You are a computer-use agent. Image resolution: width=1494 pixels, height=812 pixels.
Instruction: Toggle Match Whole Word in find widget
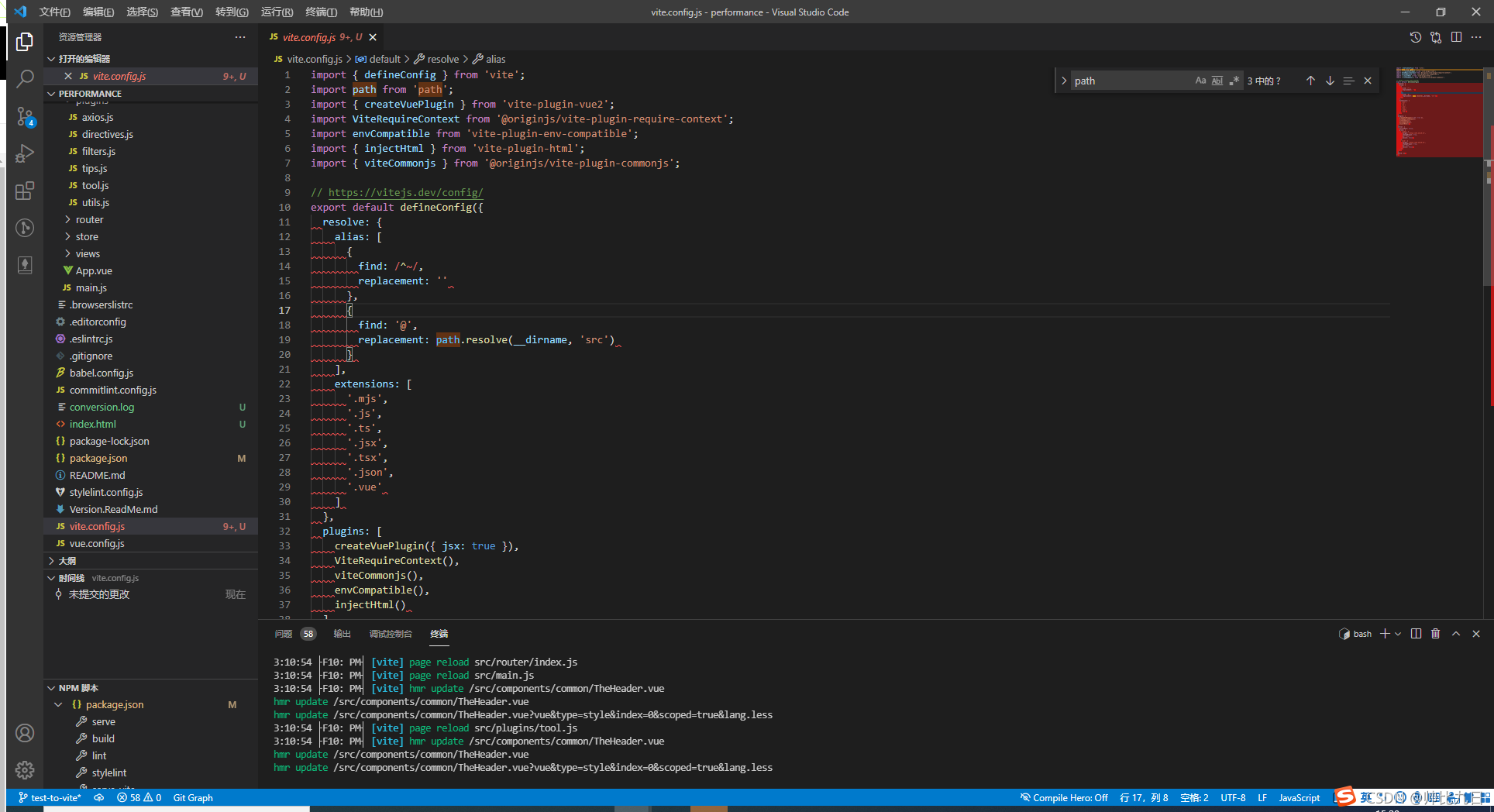click(x=1217, y=81)
